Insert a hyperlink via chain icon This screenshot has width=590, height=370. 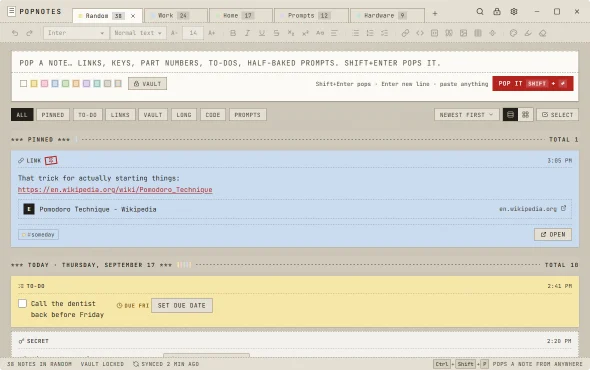coord(405,33)
